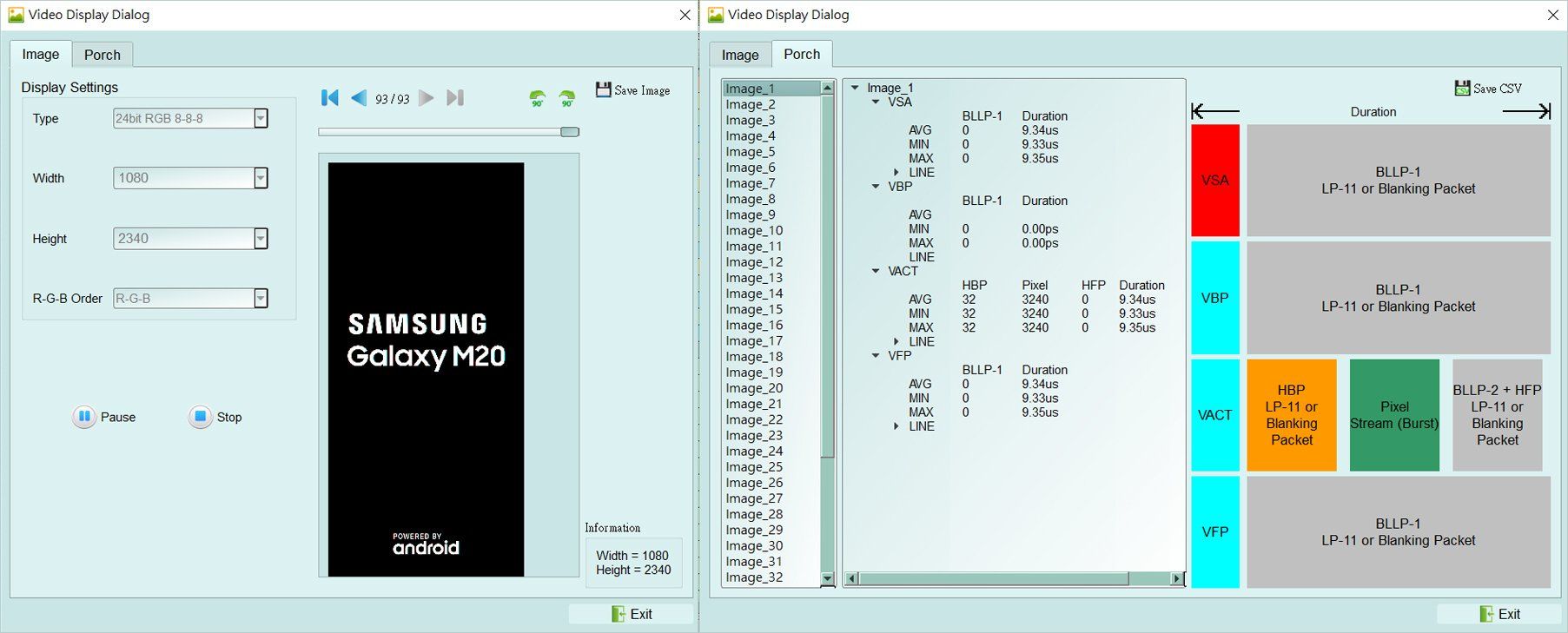
Task: Close the left Video Display Dialog
Action: pos(685,15)
